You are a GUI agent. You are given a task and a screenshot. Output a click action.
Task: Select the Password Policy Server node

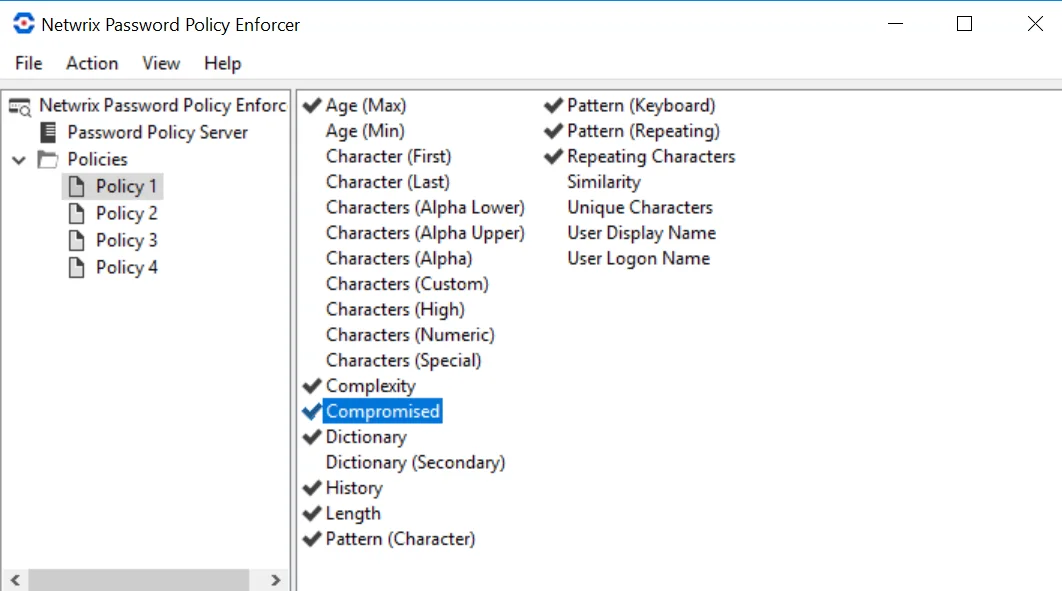pyautogui.click(x=158, y=133)
